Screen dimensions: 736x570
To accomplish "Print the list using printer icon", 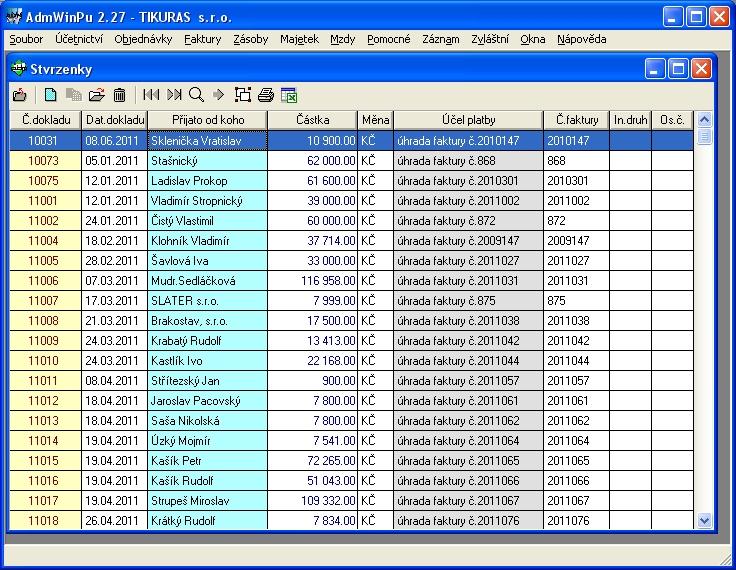I will point(266,95).
